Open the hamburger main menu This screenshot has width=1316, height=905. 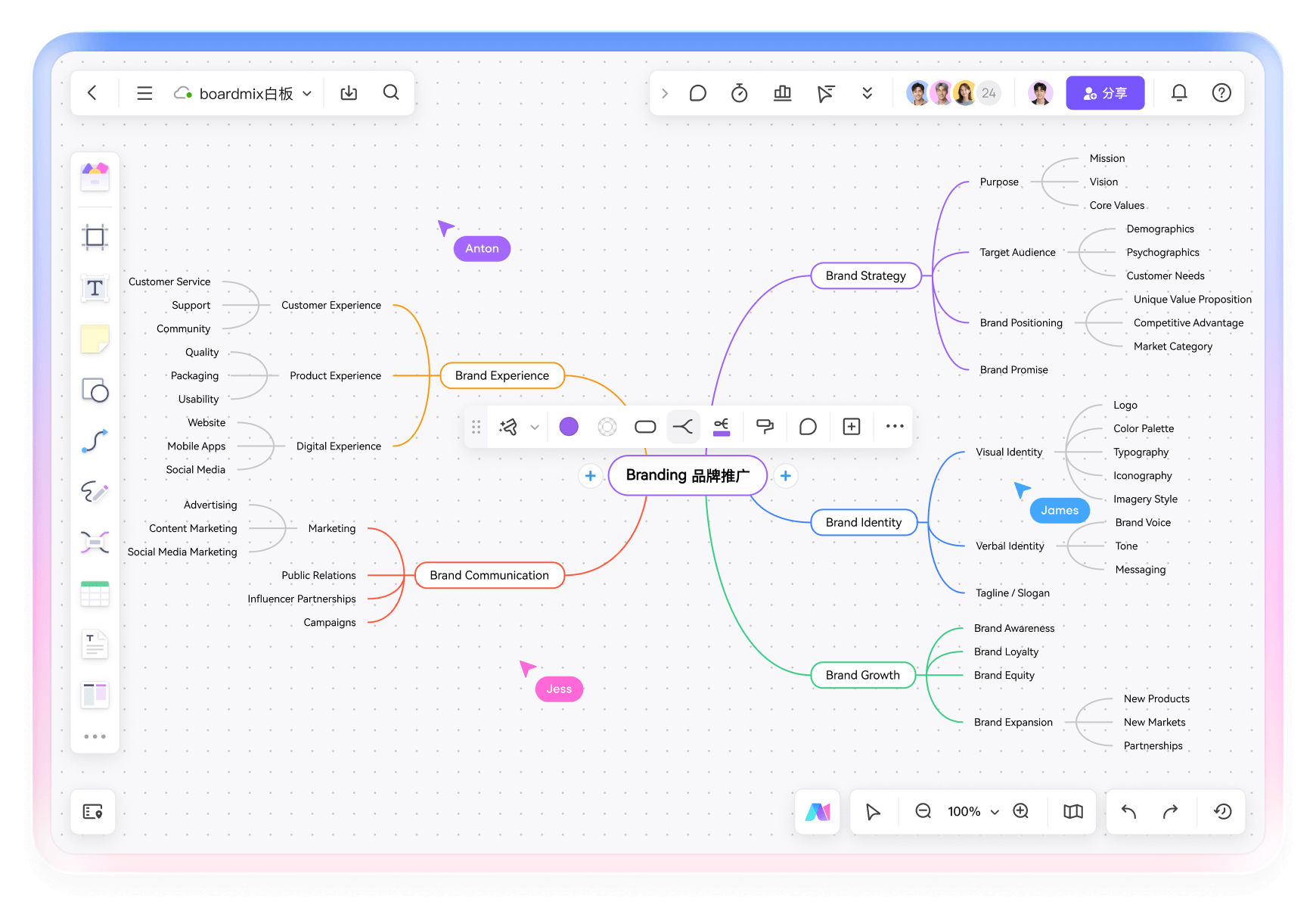[x=144, y=93]
